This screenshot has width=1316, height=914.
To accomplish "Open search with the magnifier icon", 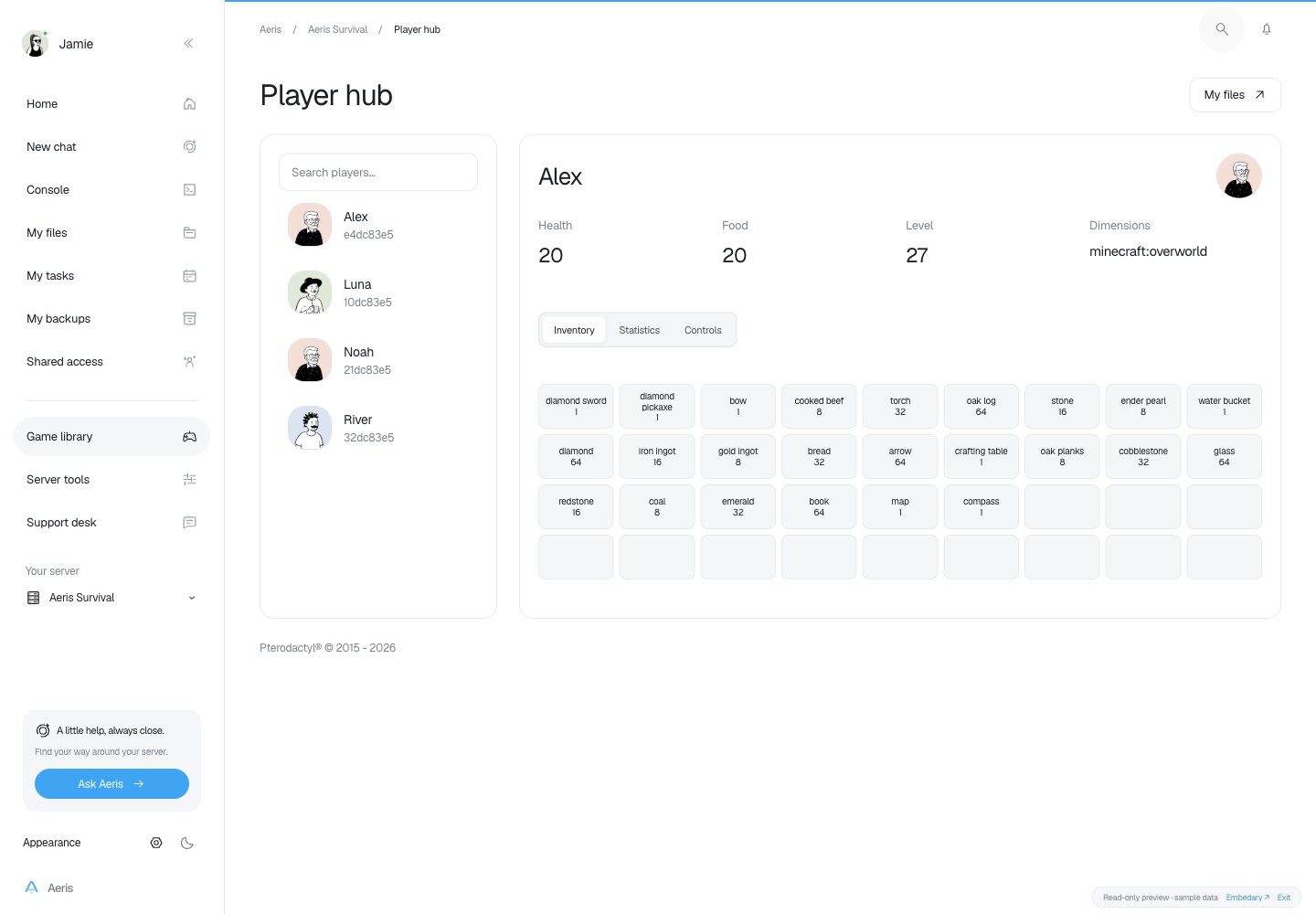I will click(x=1222, y=29).
